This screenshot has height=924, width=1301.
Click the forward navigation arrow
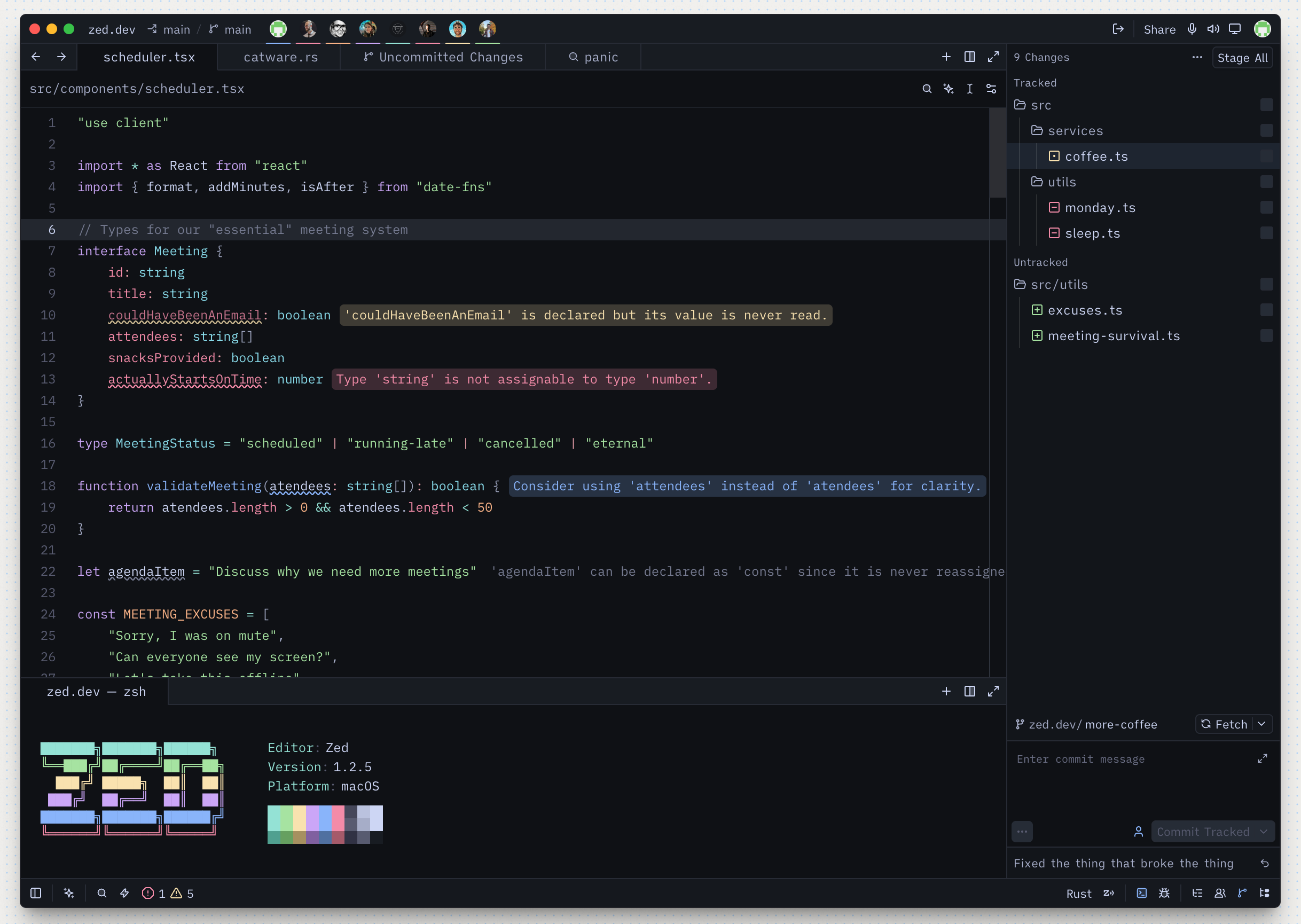[61, 57]
